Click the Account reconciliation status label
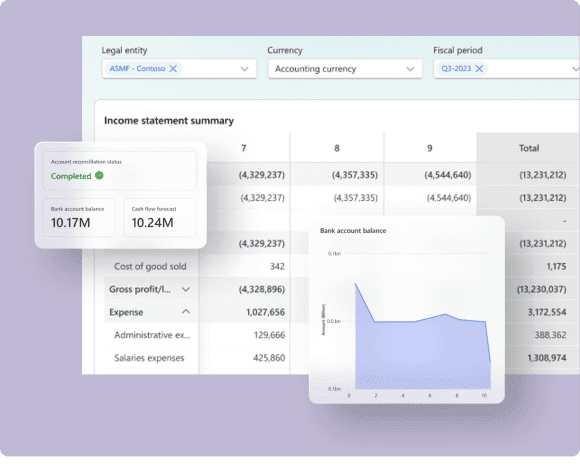This screenshot has width=580, height=464. point(86,162)
